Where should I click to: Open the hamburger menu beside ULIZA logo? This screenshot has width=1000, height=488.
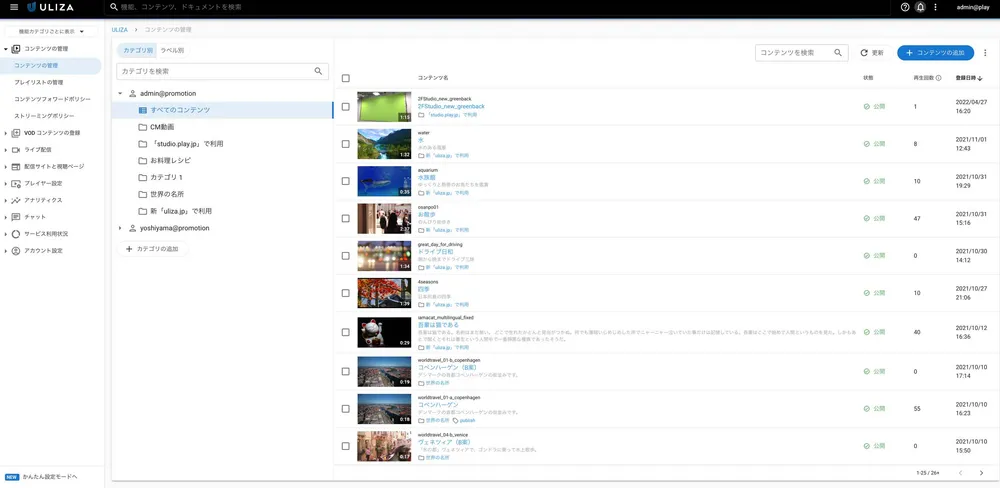[x=14, y=7]
